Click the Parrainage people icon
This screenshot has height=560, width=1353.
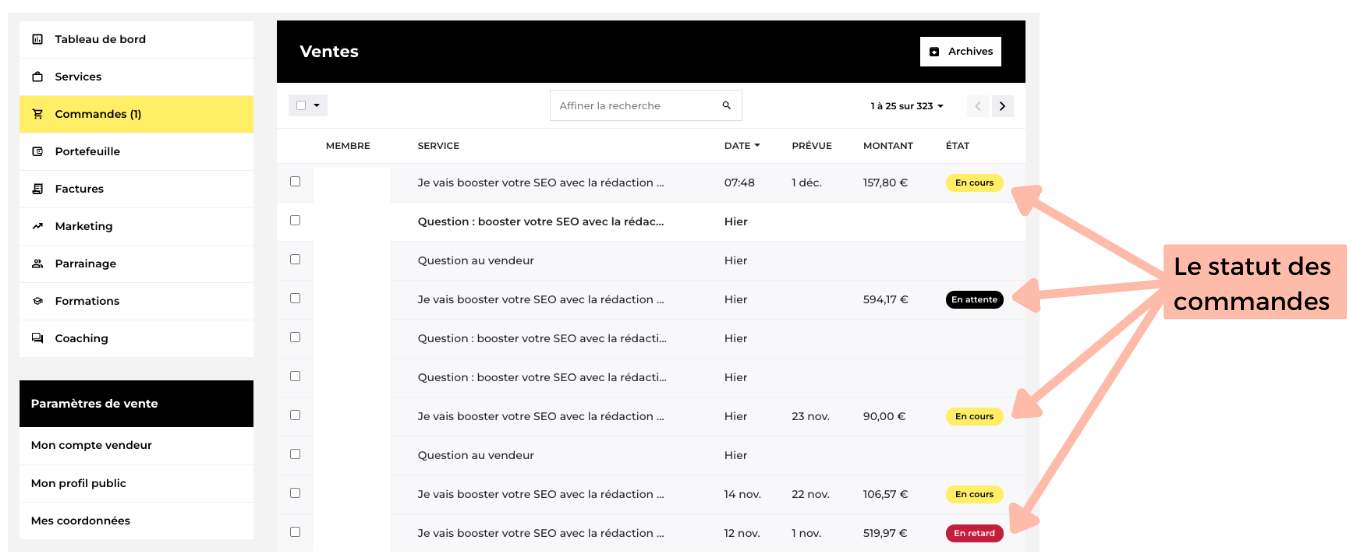[38, 264]
